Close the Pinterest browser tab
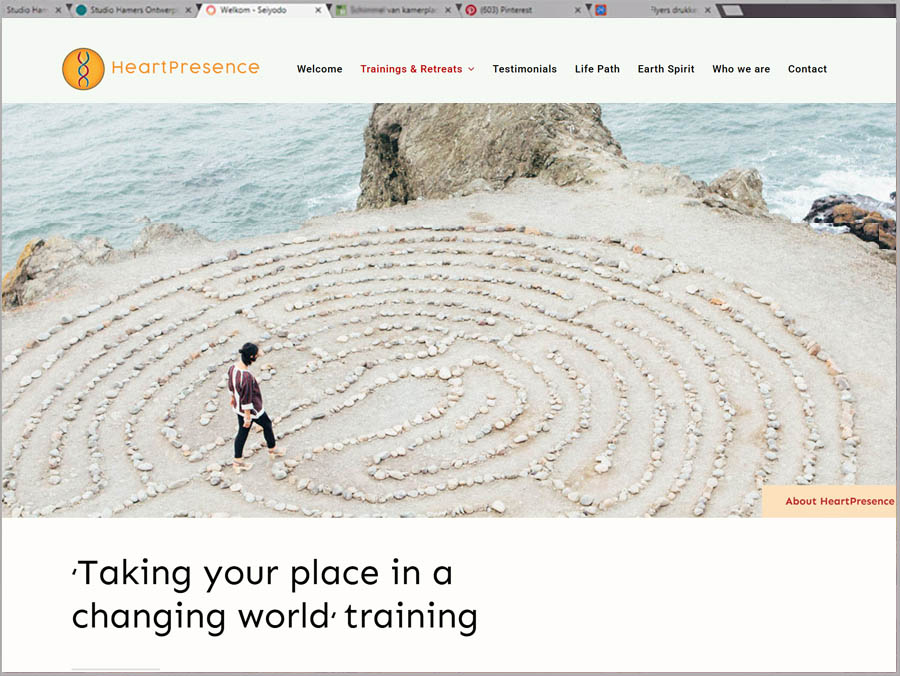 pos(578,10)
